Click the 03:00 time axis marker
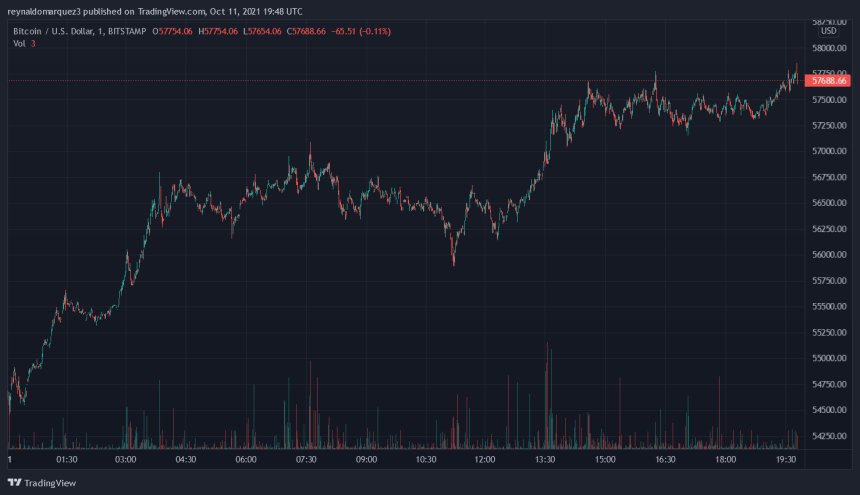 pyautogui.click(x=126, y=459)
